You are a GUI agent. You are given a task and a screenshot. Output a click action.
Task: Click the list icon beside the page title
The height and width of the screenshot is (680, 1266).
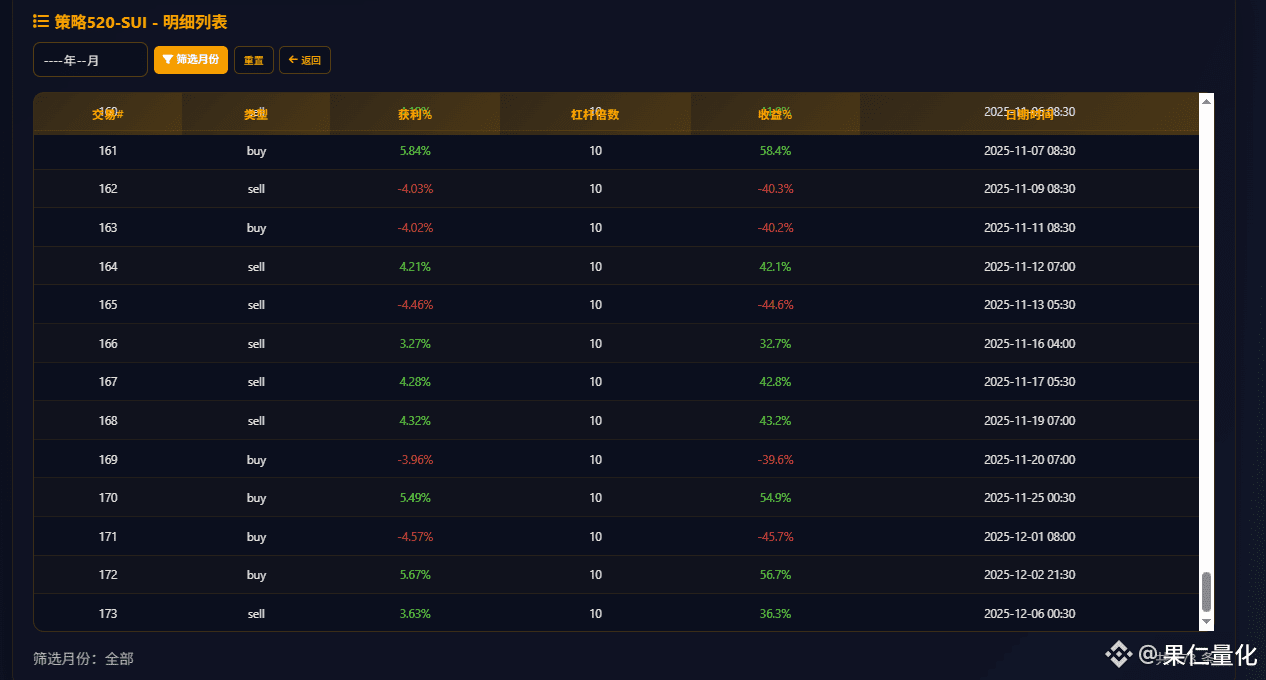(x=41, y=21)
